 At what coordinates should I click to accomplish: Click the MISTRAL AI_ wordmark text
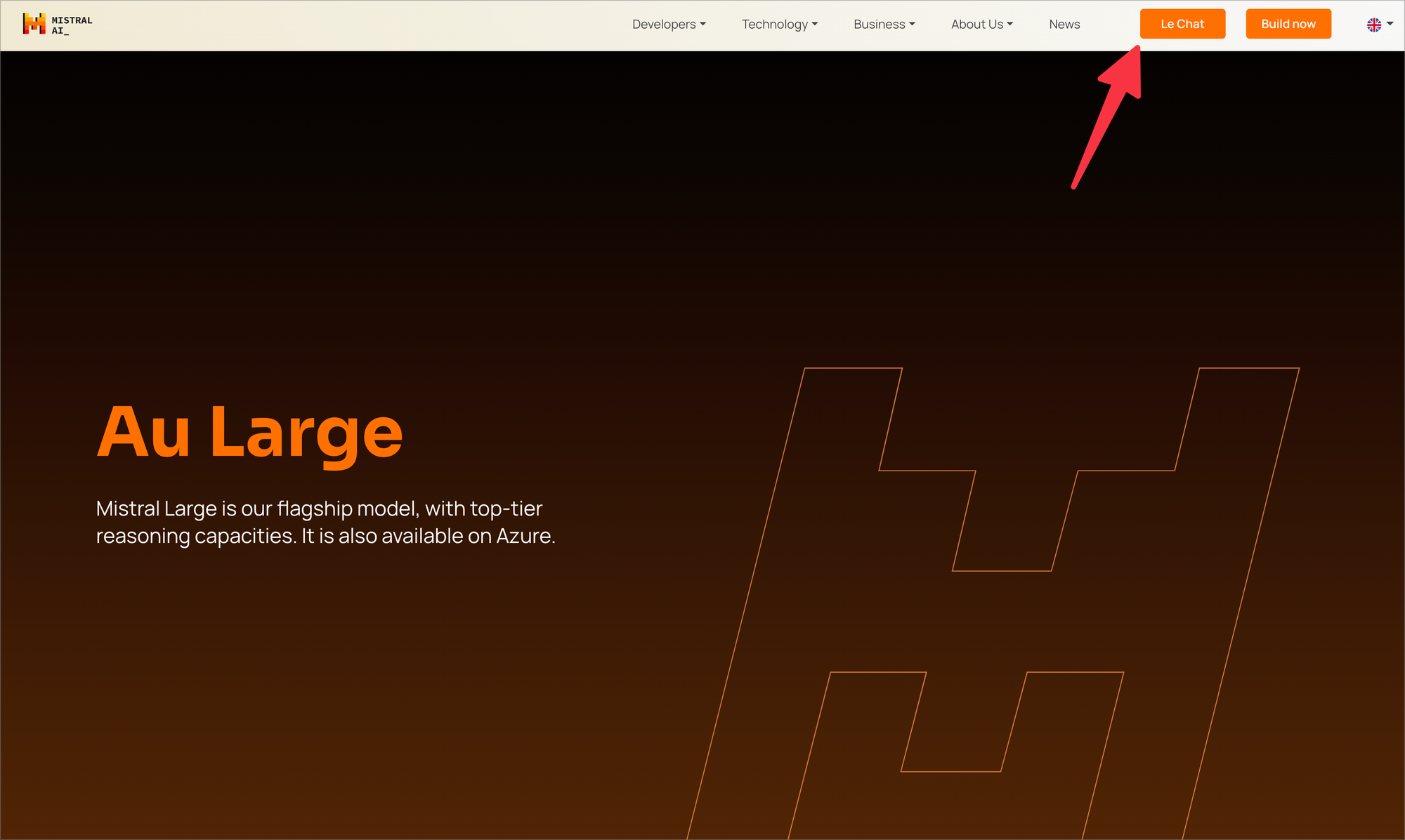tap(72, 25)
